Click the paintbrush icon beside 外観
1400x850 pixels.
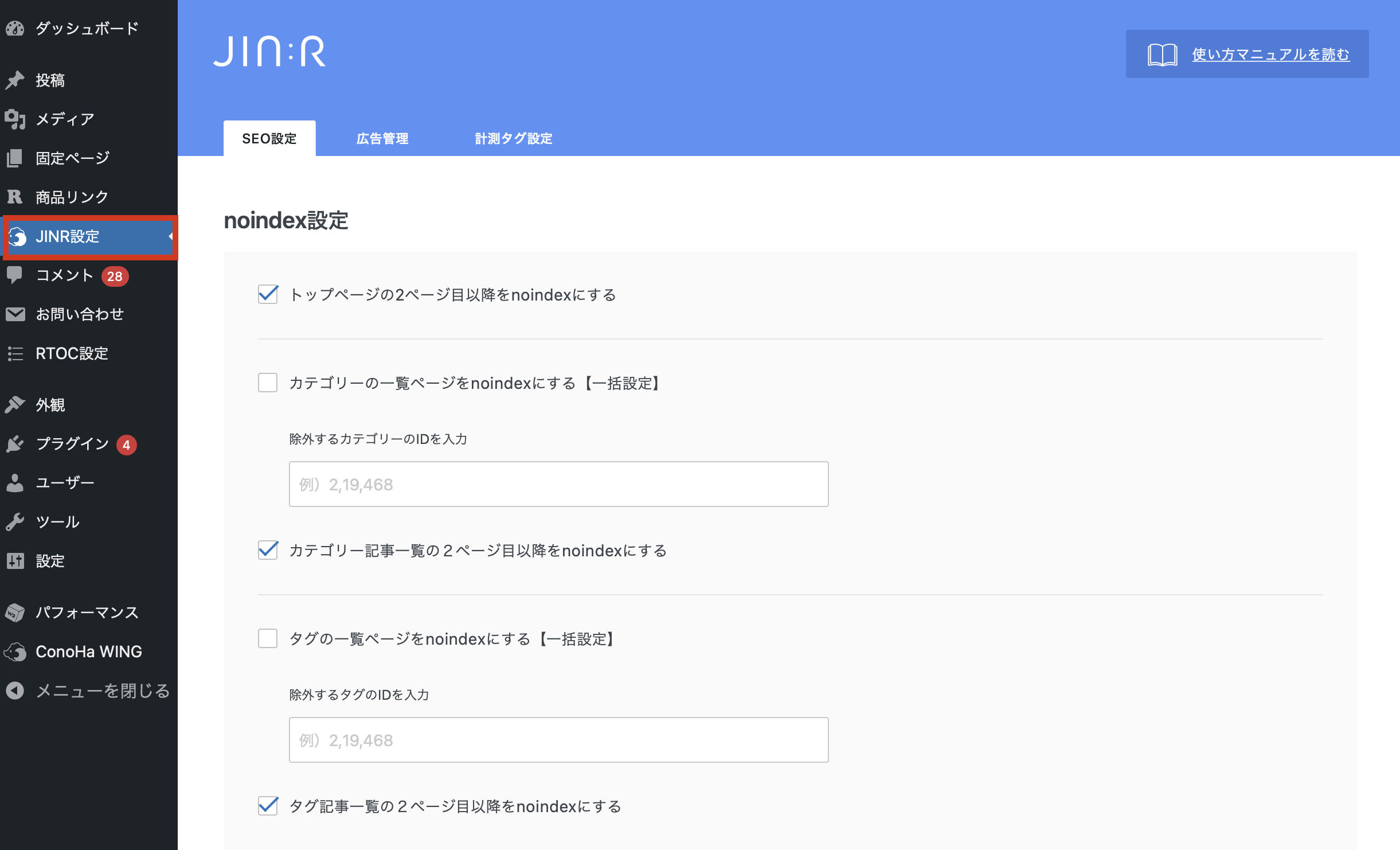(x=15, y=404)
